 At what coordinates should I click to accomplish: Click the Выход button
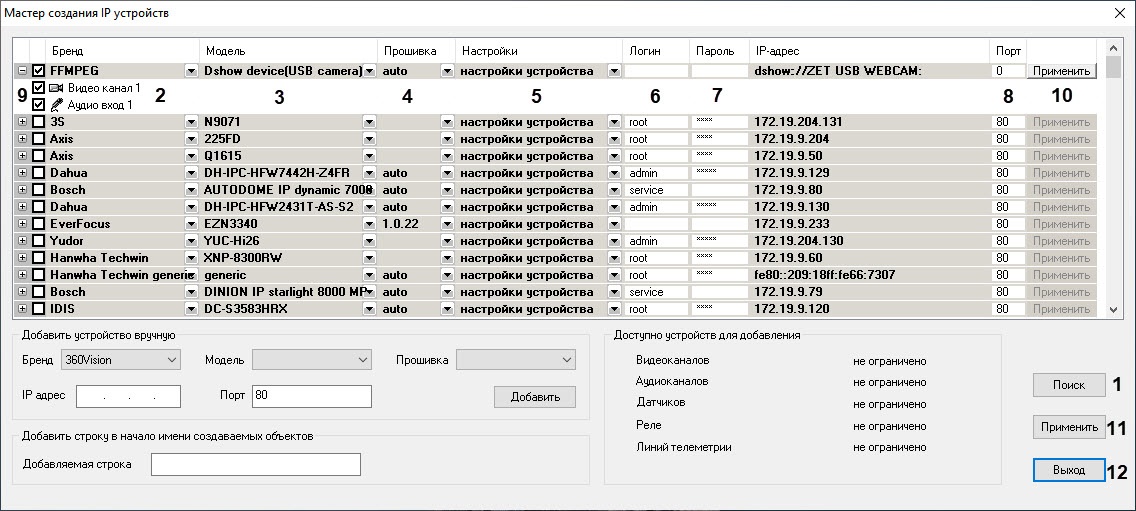pyautogui.click(x=1068, y=469)
